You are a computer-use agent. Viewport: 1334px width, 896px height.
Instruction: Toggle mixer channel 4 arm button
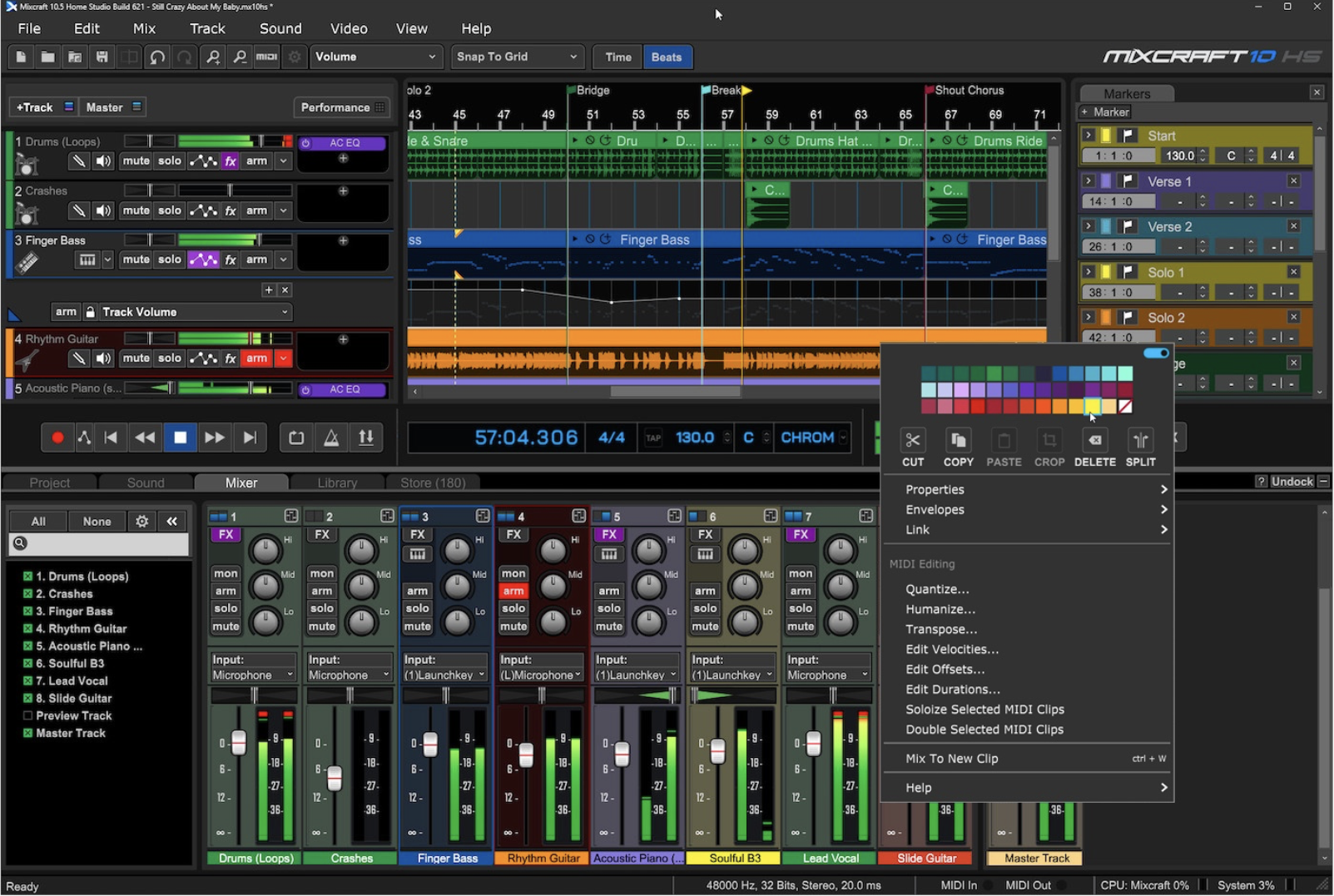(x=513, y=591)
